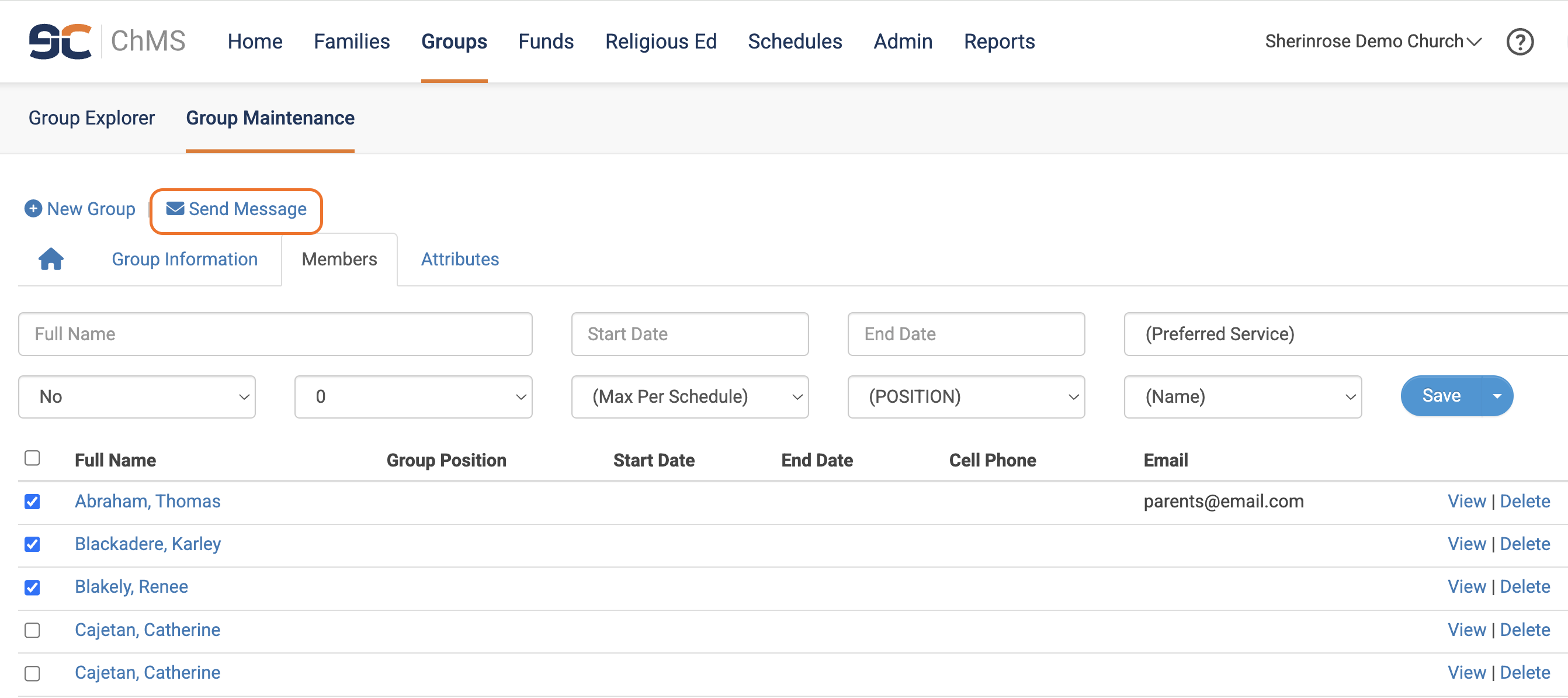
Task: Click the home icon tab
Action: 51,259
